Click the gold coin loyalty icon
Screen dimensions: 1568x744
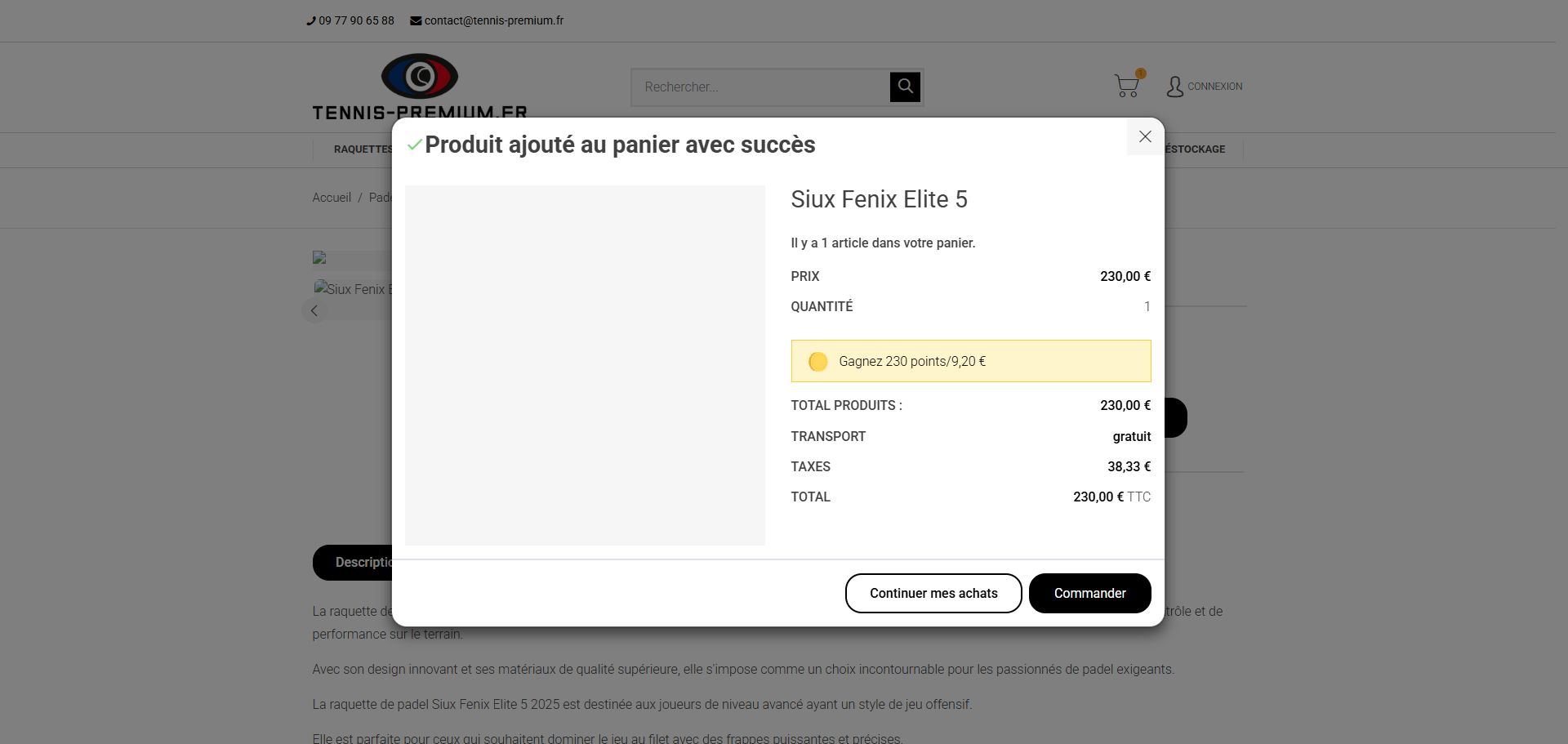pyautogui.click(x=817, y=362)
